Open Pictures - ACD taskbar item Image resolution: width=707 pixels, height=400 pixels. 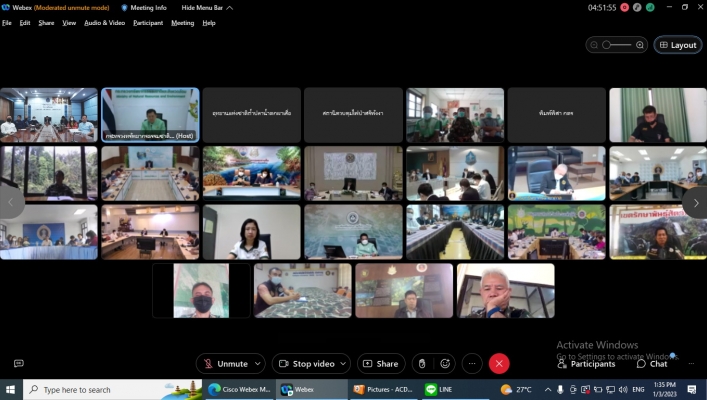(384, 390)
